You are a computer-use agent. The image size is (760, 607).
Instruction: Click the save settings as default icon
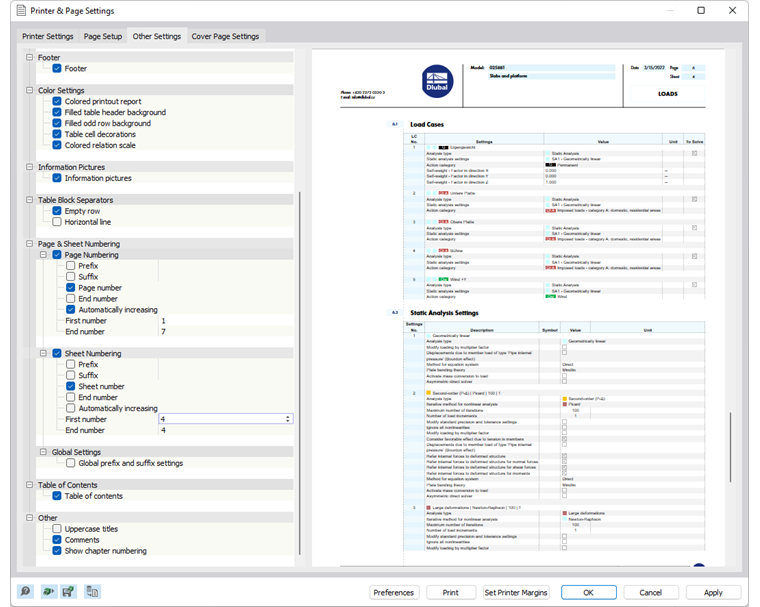68,591
